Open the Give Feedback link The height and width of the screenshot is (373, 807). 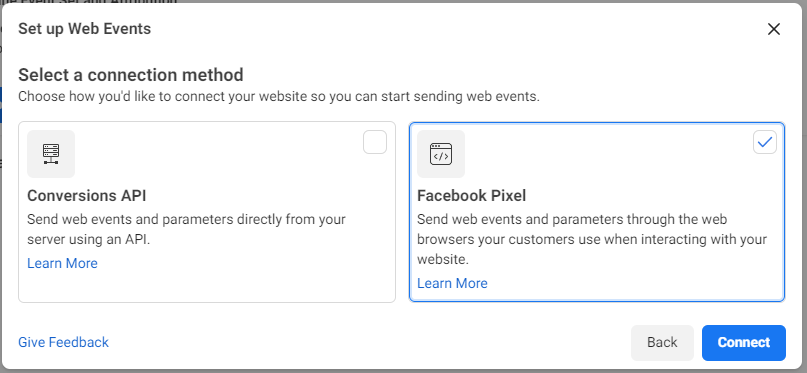[x=63, y=343]
